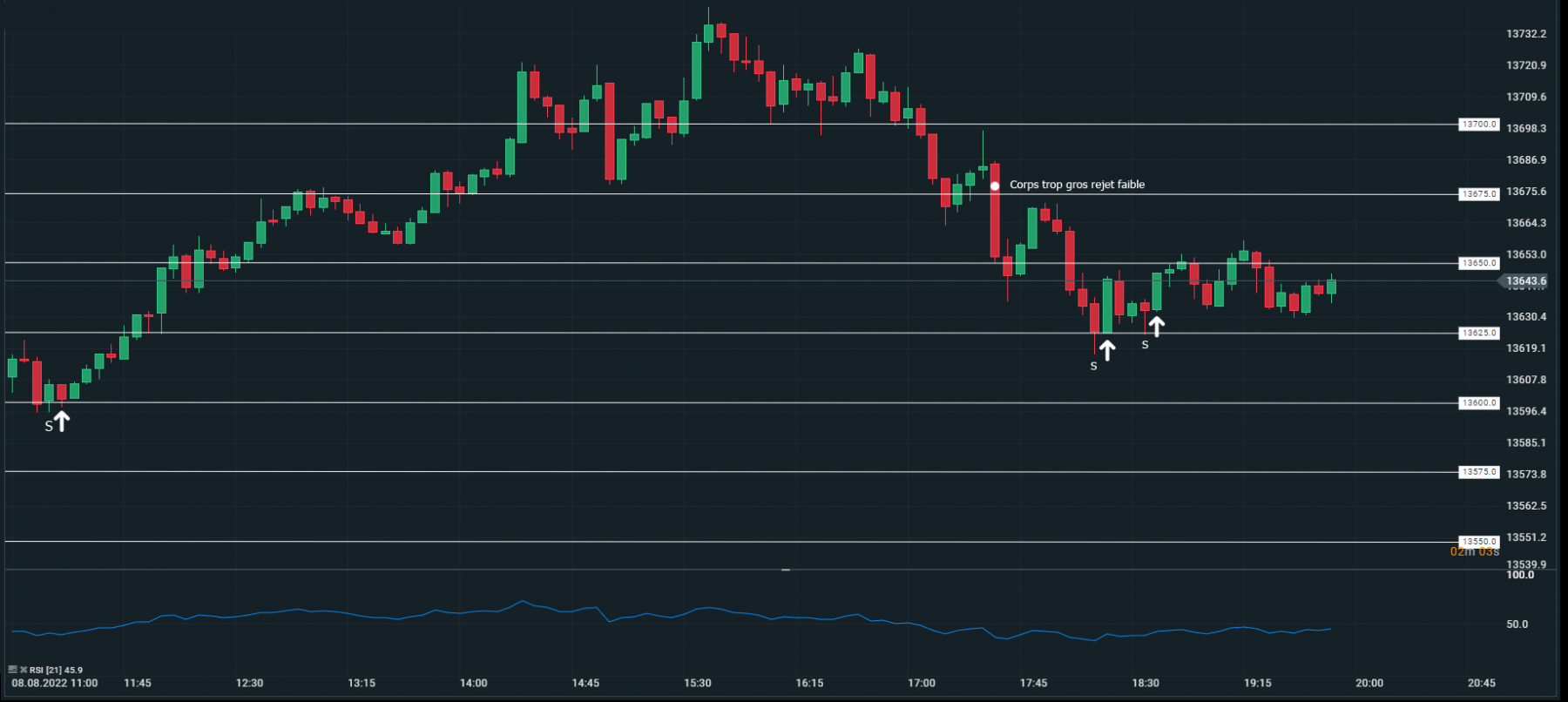
Task: Click the 13550.0 horizontal level tag
Action: pos(1479,542)
